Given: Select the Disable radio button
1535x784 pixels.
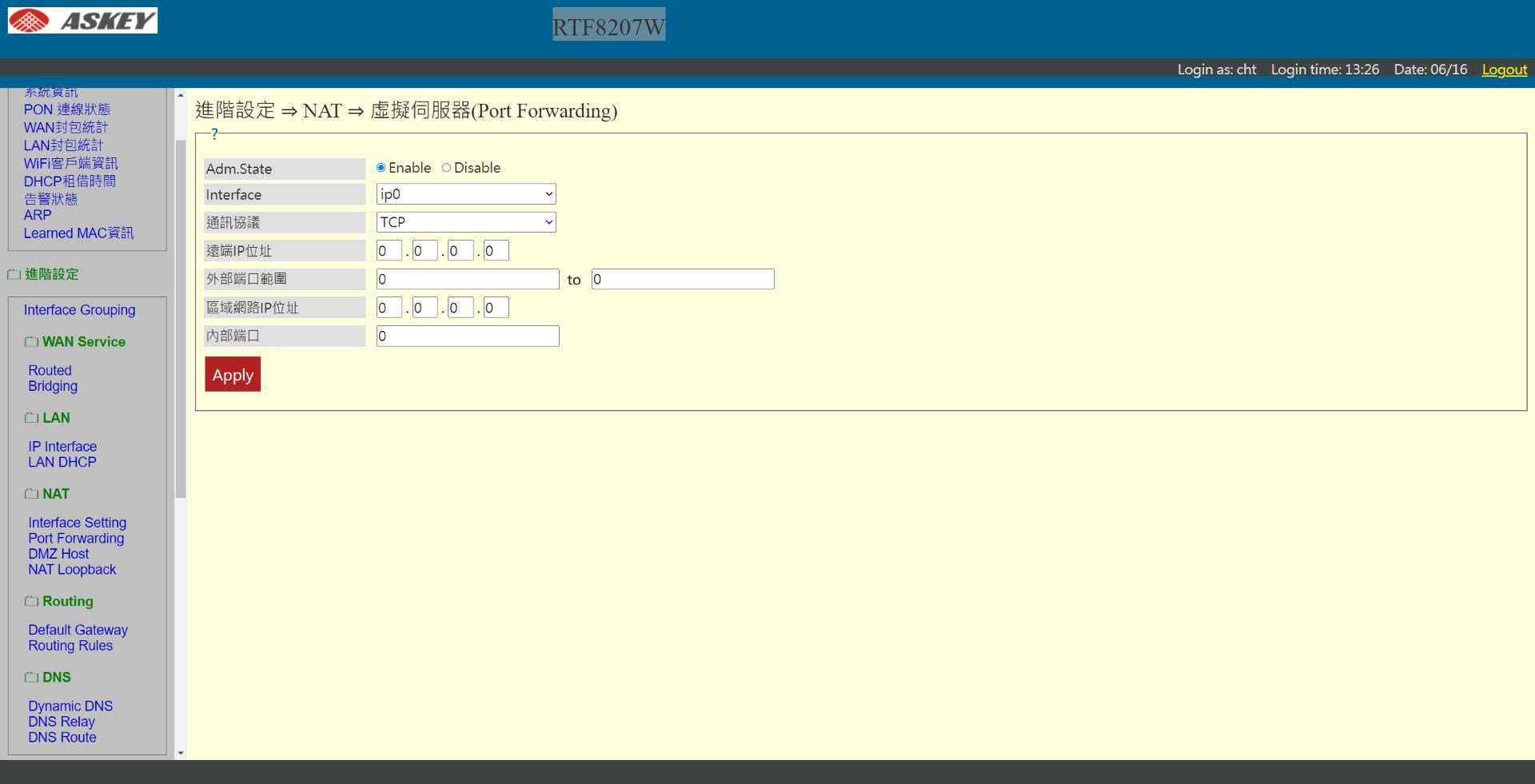Looking at the screenshot, I should (x=447, y=168).
